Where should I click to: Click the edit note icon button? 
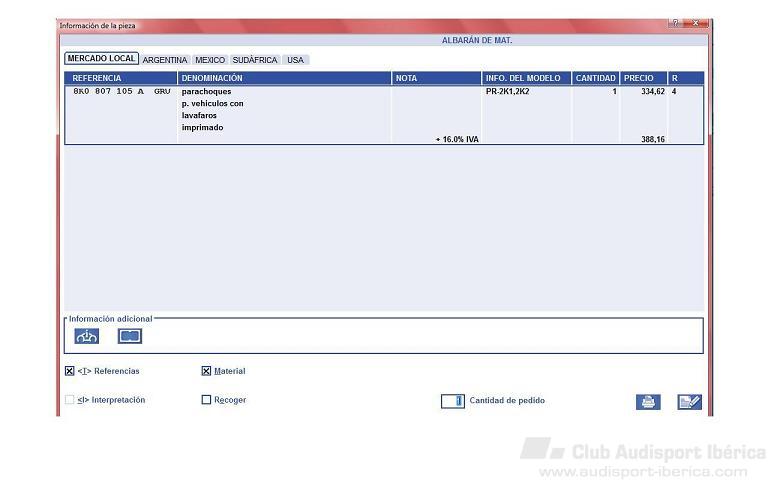[690, 402]
